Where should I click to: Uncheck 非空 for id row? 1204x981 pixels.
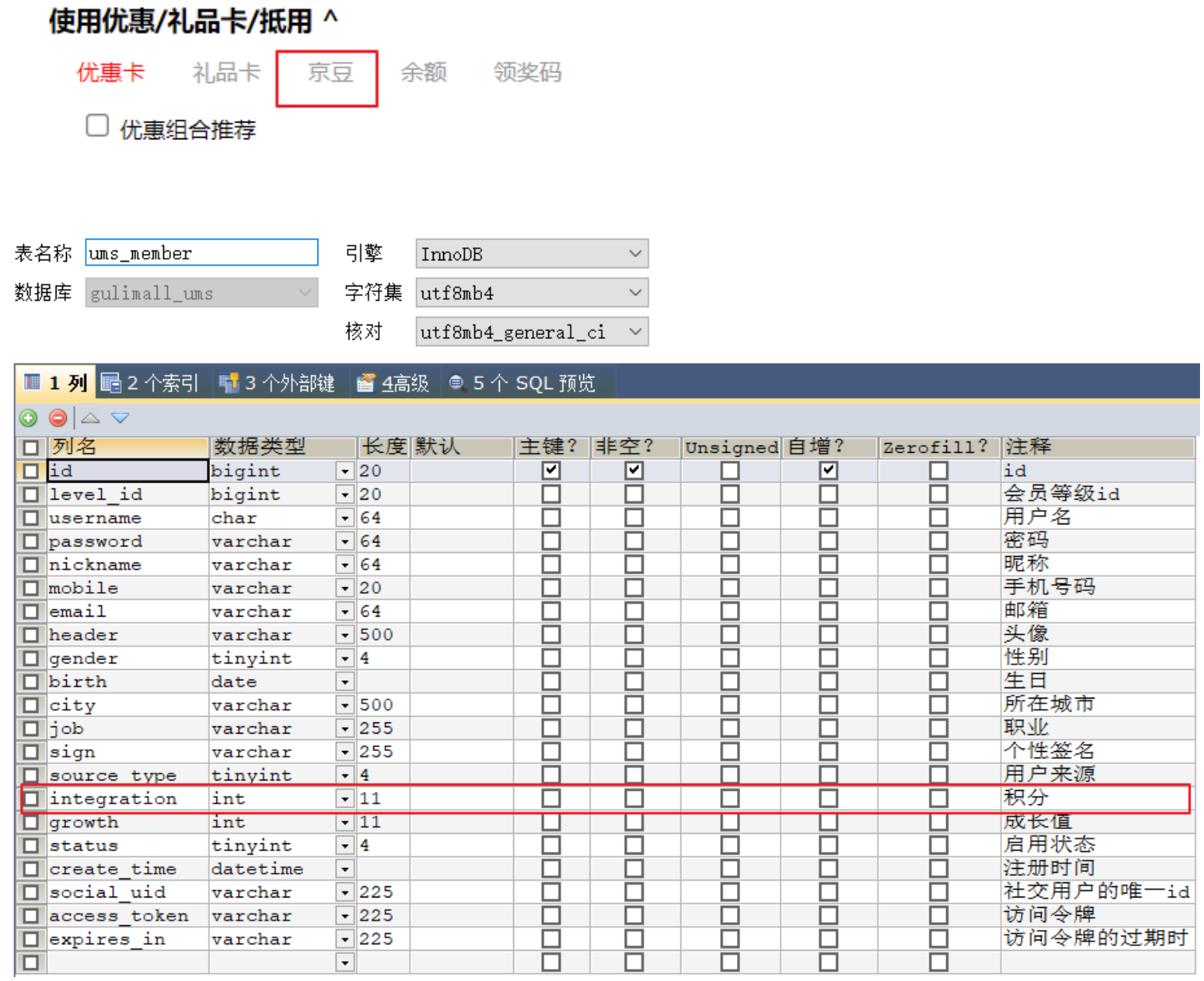pyautogui.click(x=633, y=470)
